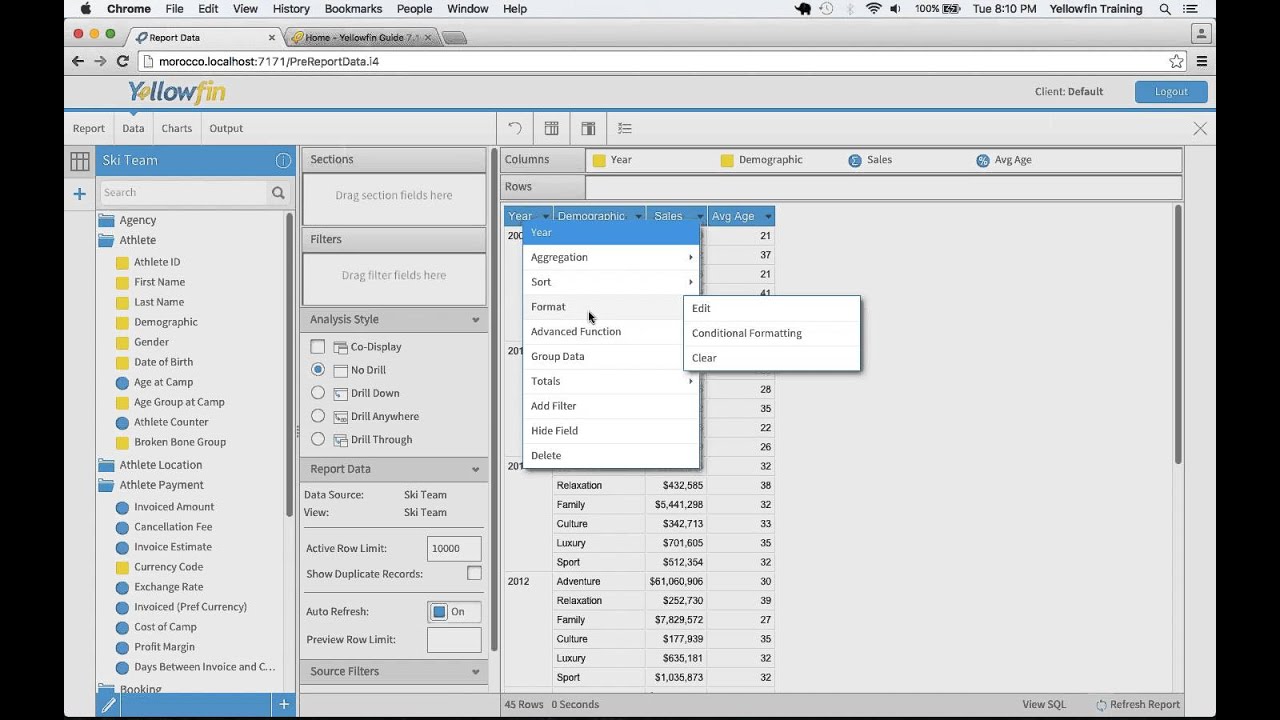The image size is (1280, 720).
Task: Open Demographic column header dropdown arrow
Action: (x=639, y=216)
